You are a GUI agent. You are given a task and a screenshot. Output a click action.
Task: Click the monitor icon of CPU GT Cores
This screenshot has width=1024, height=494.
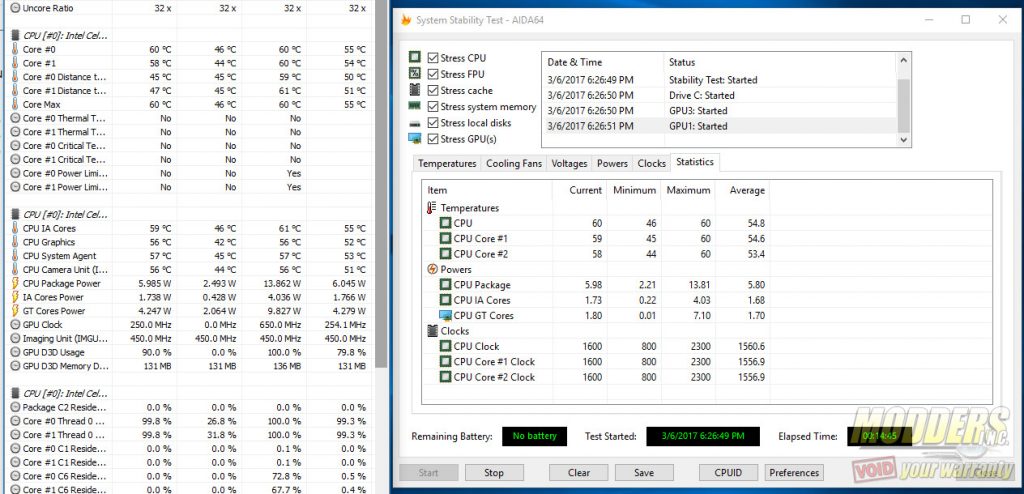[445, 316]
